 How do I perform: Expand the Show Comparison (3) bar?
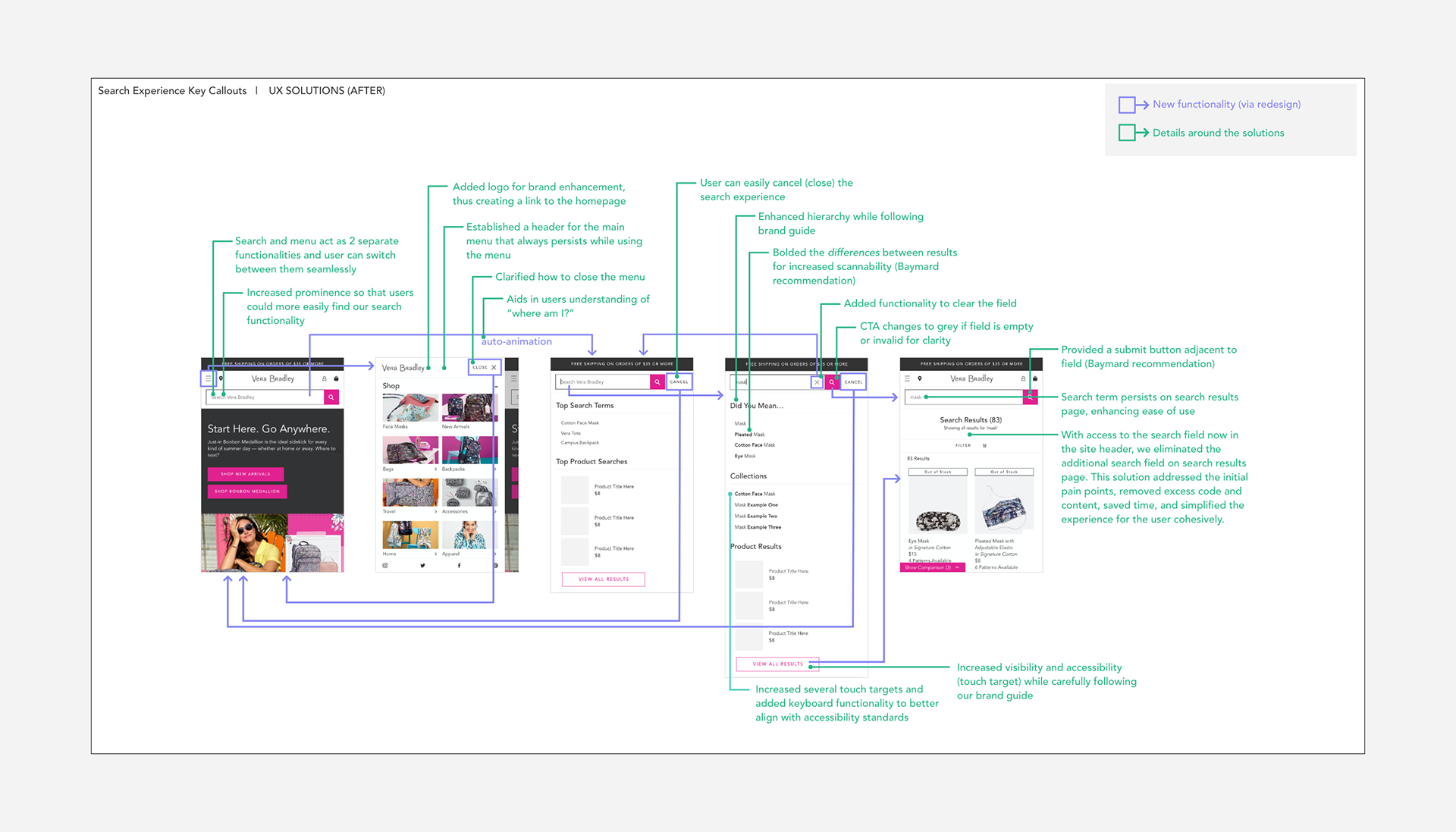pyautogui.click(x=933, y=567)
